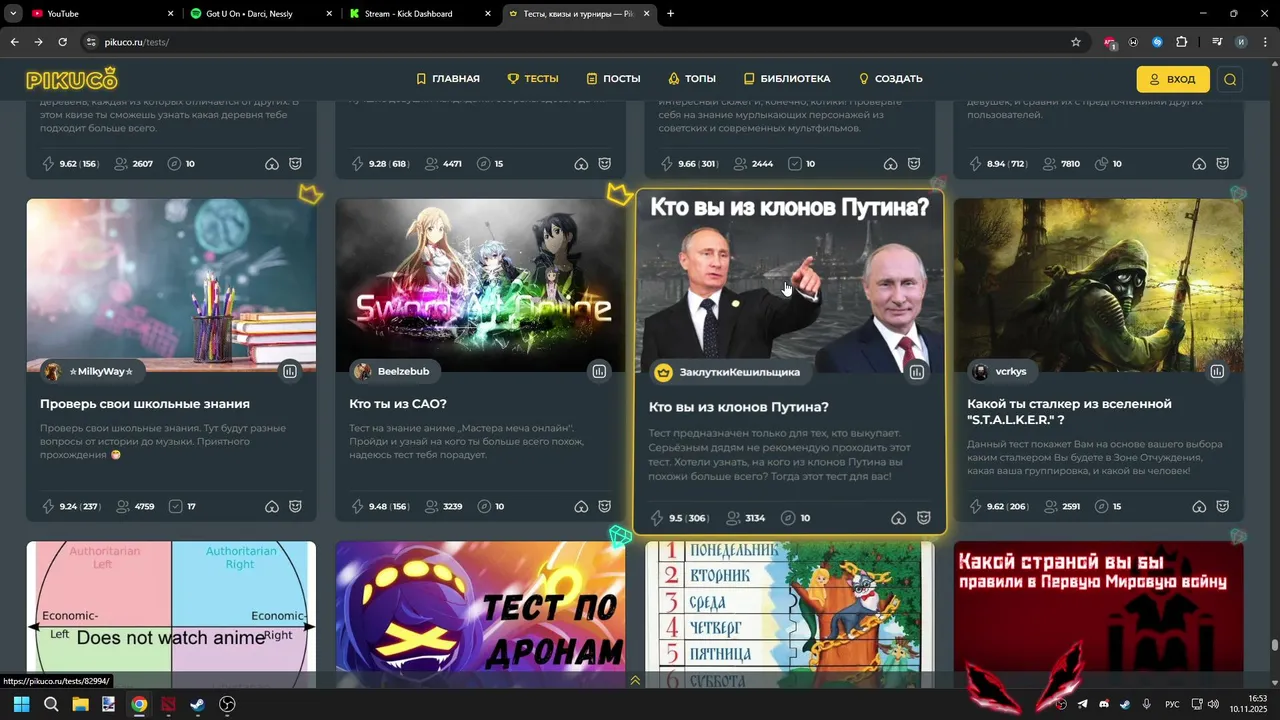Viewport: 1280px width, 720px height.
Task: Click face icon on the S.T.A.L.K.E.R. card
Action: coord(1223,507)
